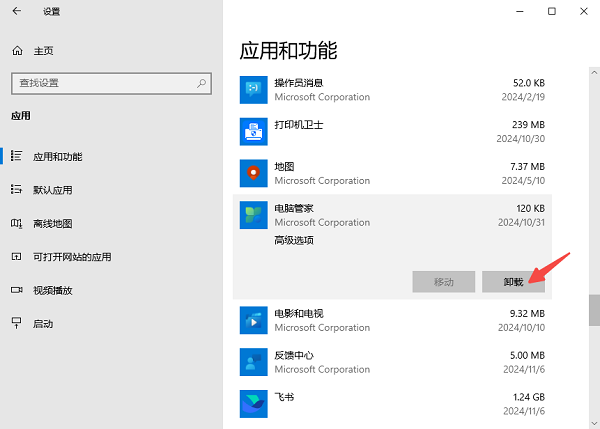600x429 pixels.
Task: Switch to 默认应用 settings page
Action: (x=52, y=189)
